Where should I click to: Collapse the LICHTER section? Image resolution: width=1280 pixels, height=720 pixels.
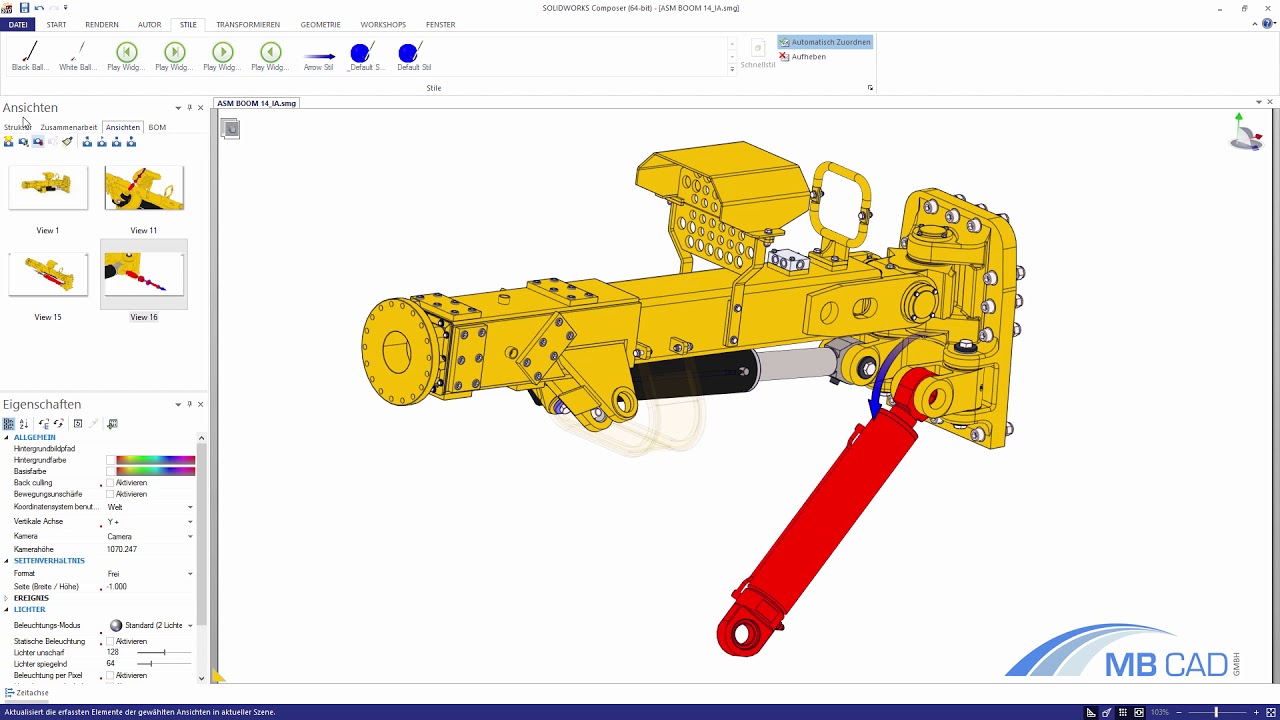[6, 609]
